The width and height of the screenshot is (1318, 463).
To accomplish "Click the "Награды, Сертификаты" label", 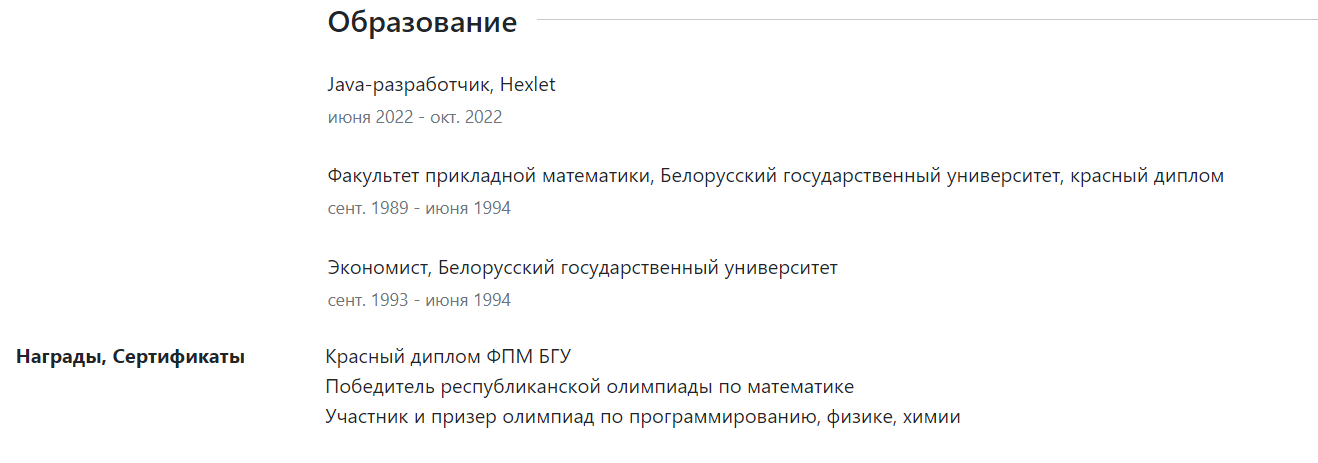I will pyautogui.click(x=130, y=356).
